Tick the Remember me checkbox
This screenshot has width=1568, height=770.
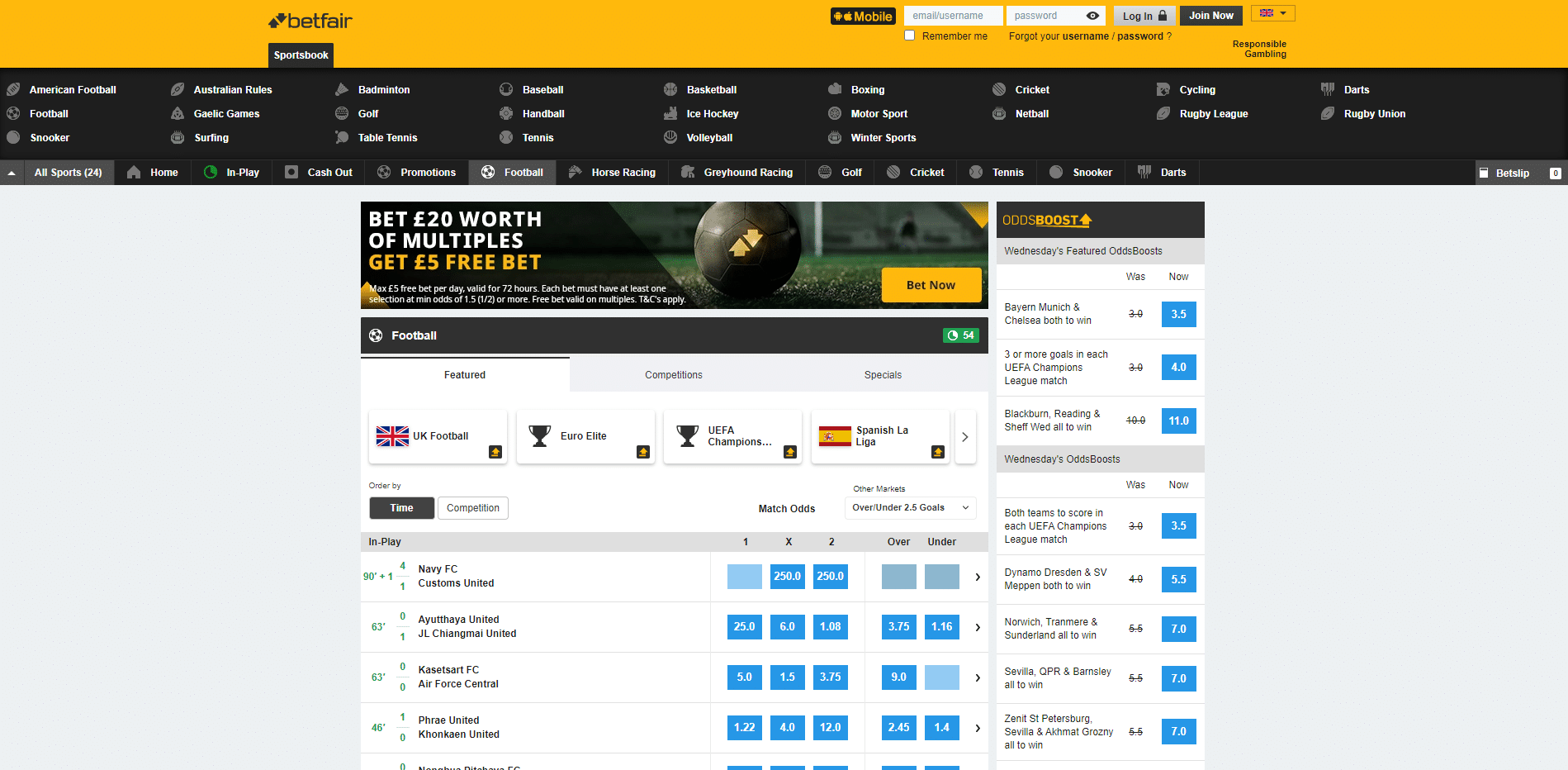(909, 36)
